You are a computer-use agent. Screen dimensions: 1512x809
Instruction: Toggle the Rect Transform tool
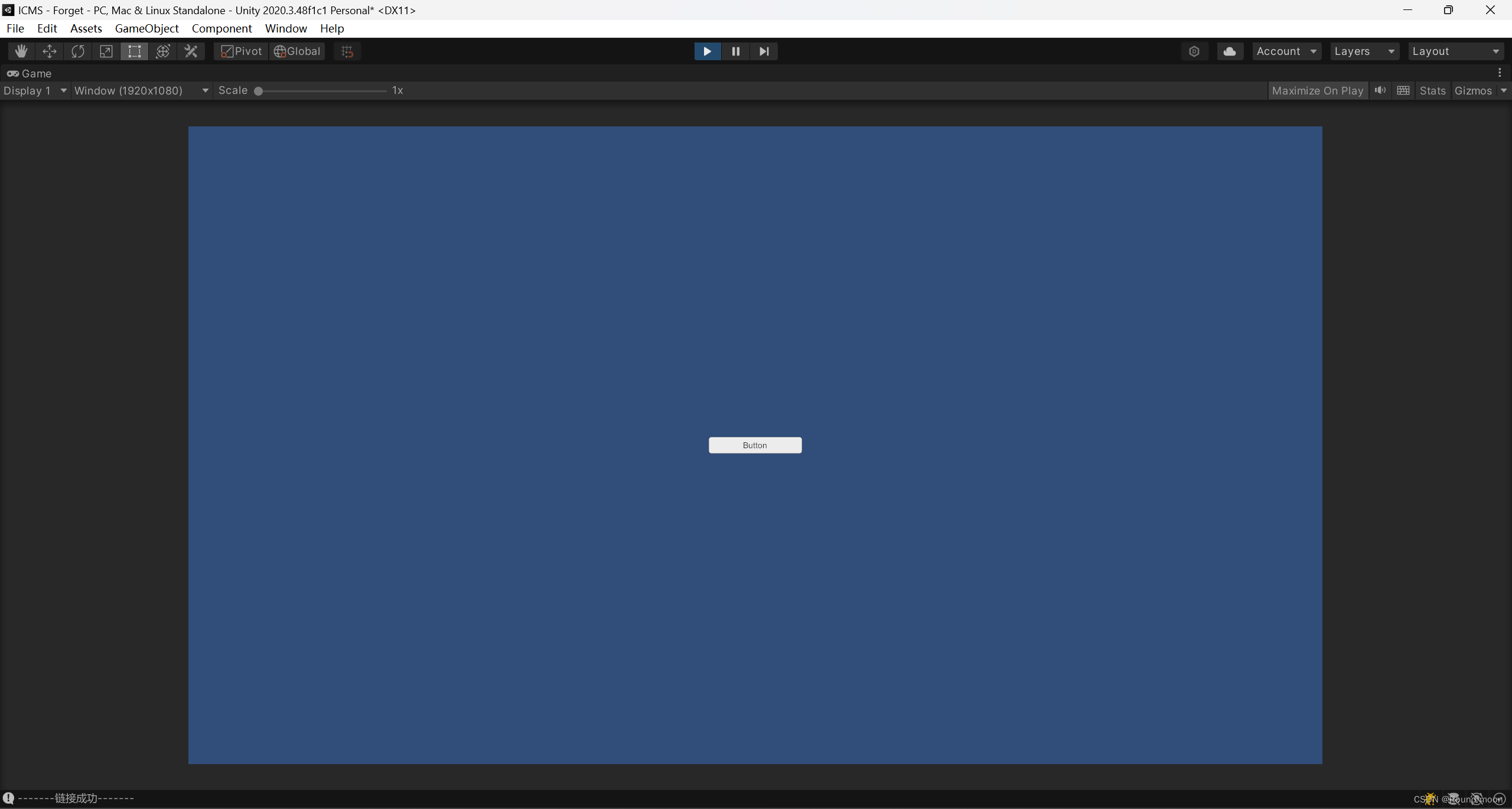click(135, 51)
